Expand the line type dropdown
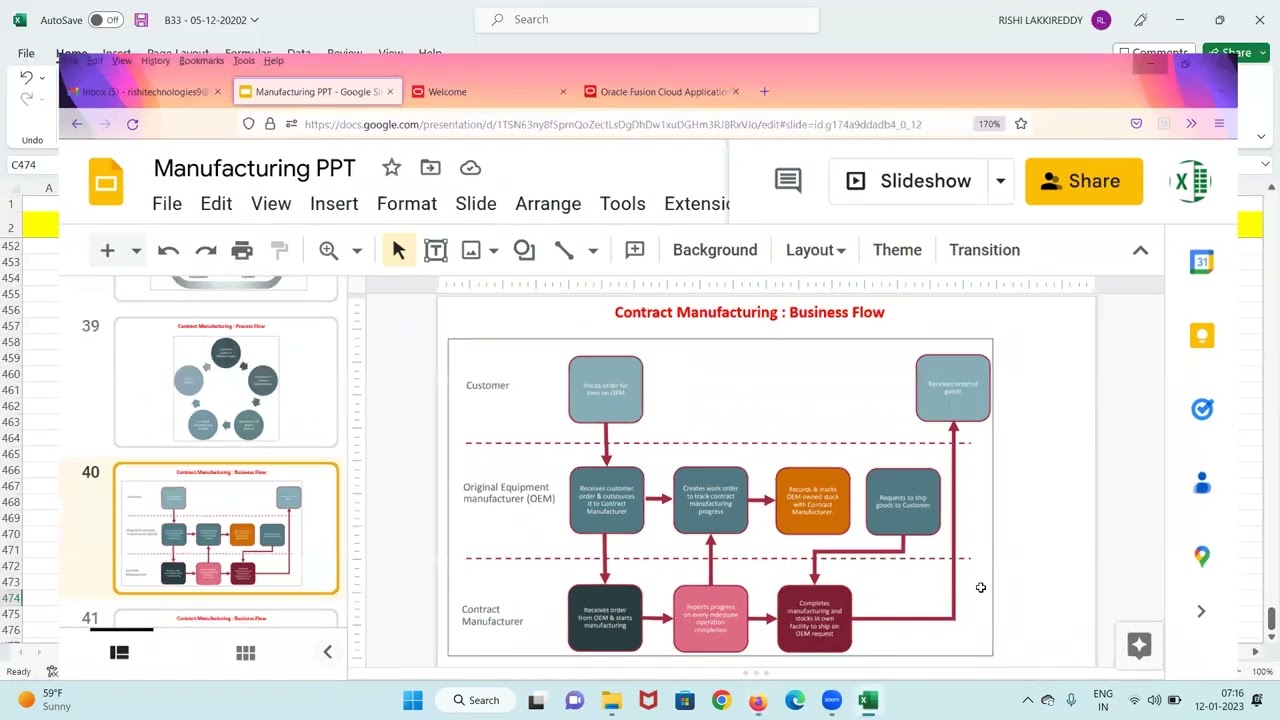This screenshot has height=720, width=1280. click(593, 250)
